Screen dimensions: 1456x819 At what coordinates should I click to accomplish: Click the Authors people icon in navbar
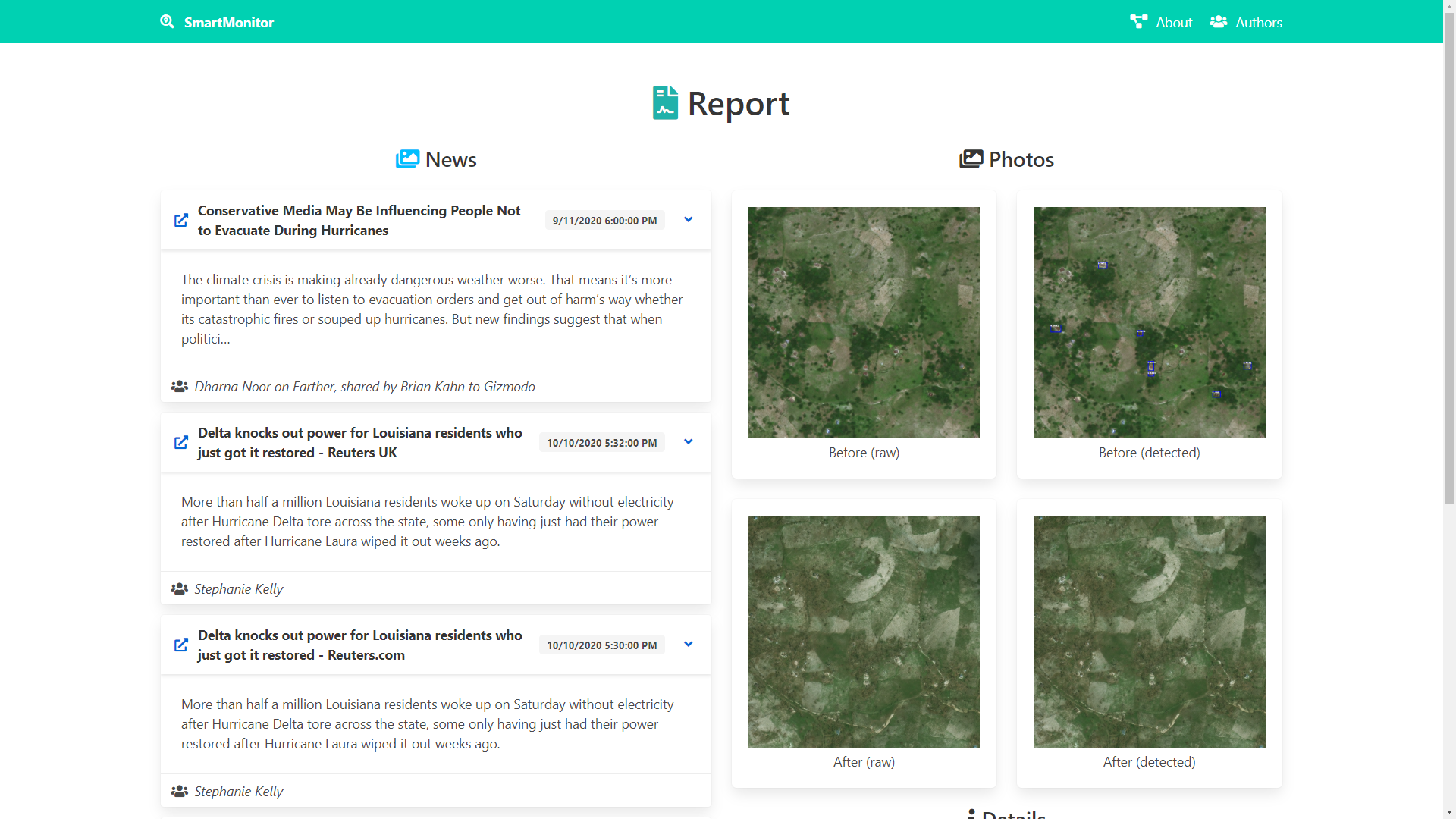point(1218,22)
